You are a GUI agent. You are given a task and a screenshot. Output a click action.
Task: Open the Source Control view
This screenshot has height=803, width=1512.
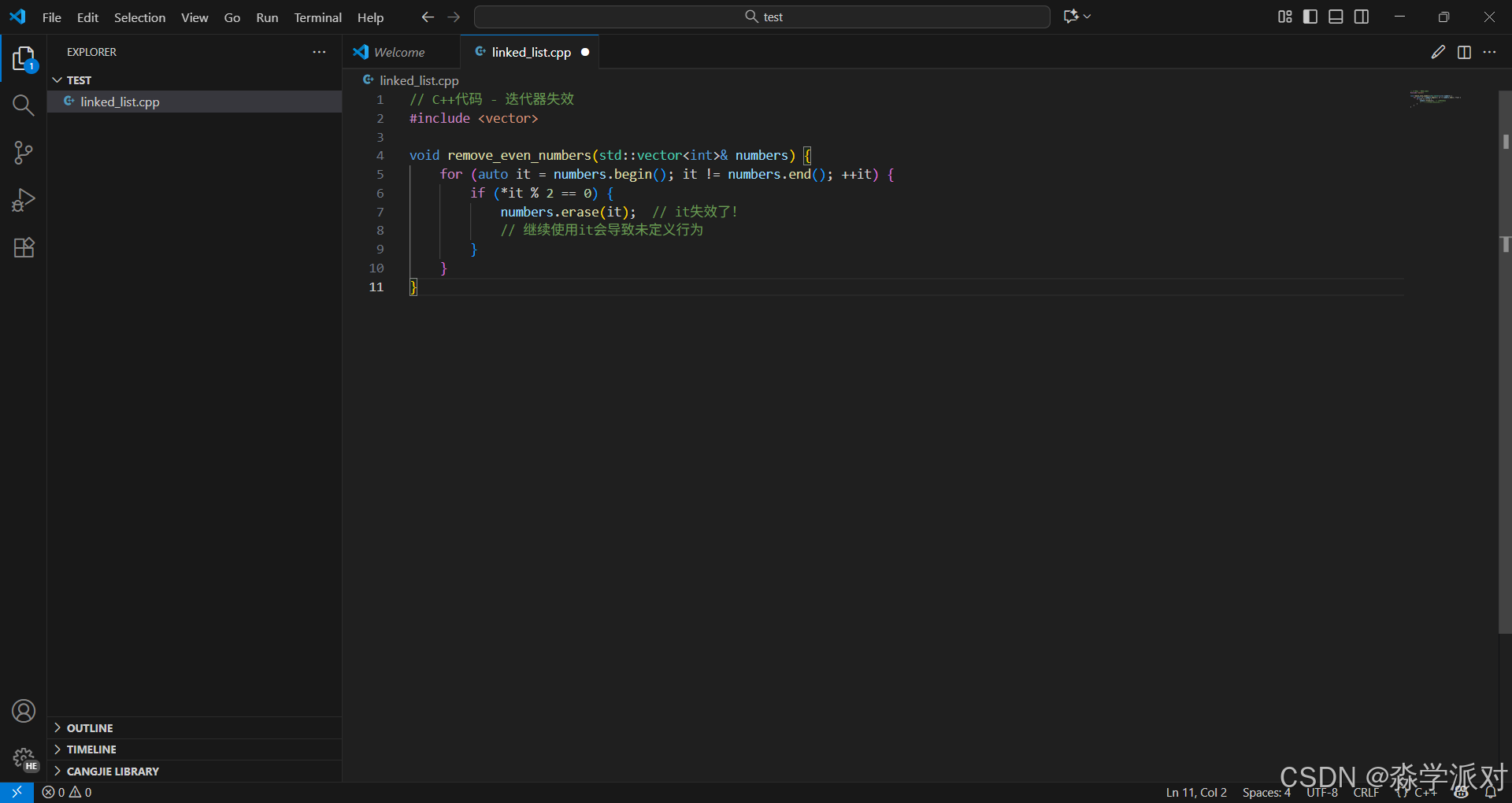[24, 153]
